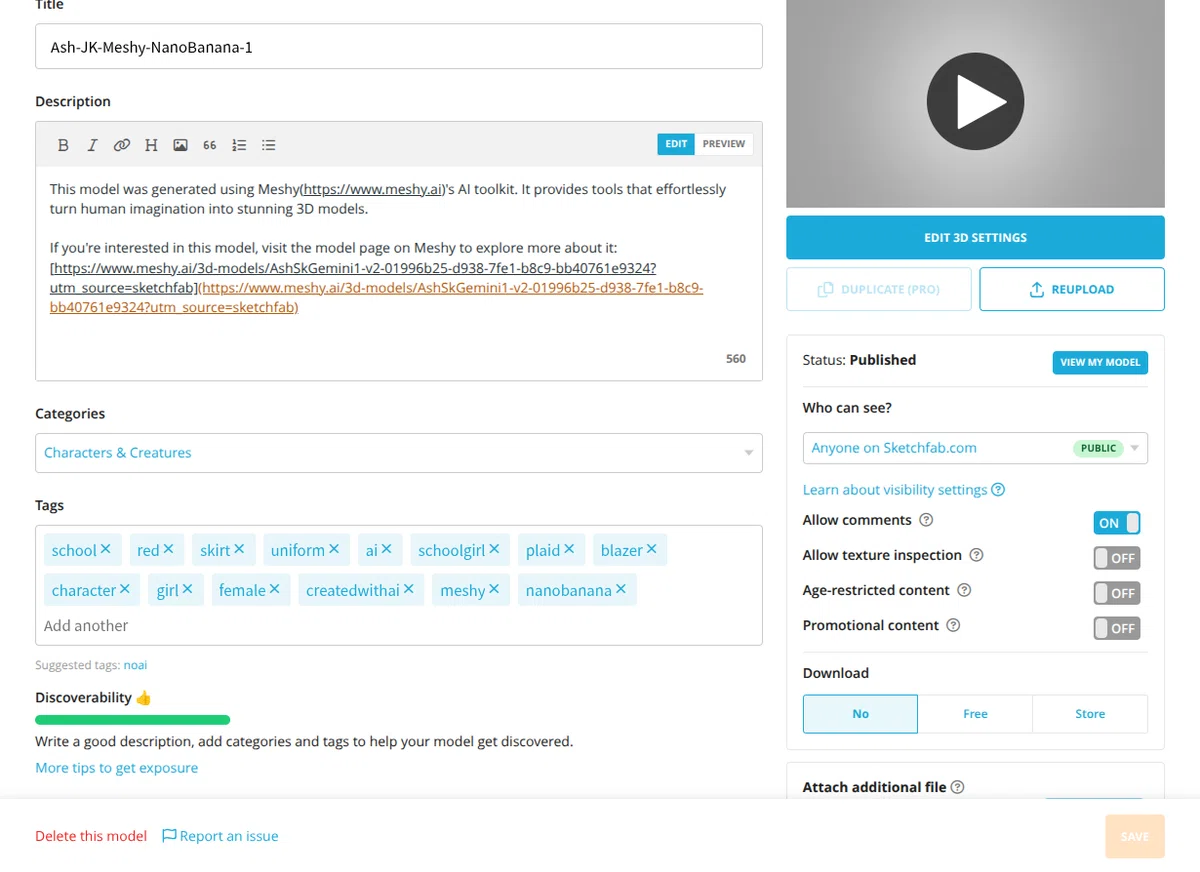Click the Duplicate (PRO) button

point(879,289)
